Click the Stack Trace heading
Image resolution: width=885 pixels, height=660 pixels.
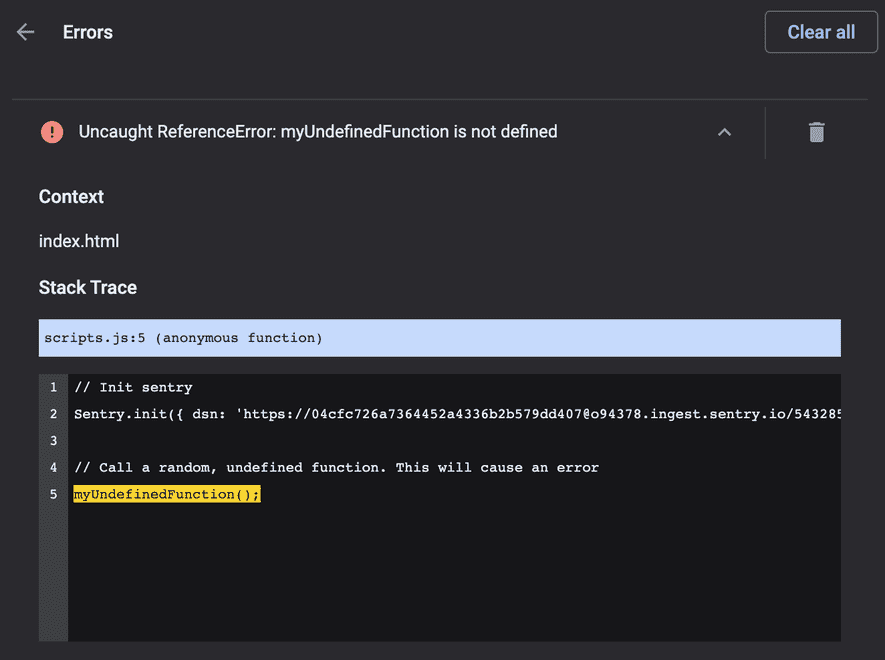(x=87, y=287)
